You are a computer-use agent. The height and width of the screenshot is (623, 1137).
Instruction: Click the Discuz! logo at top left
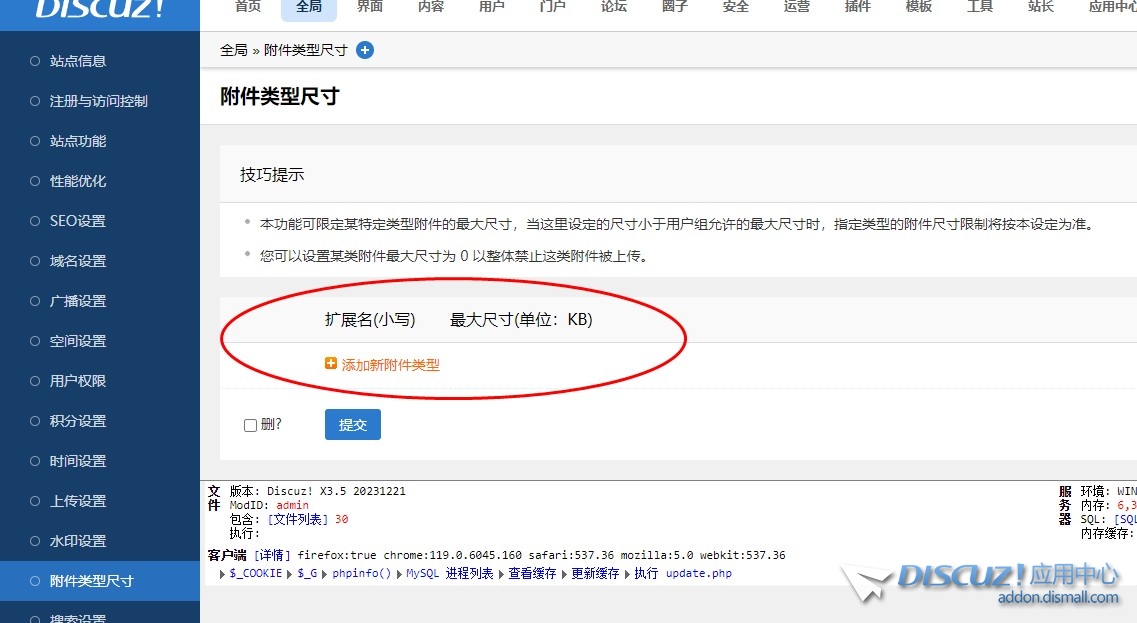coord(100,9)
